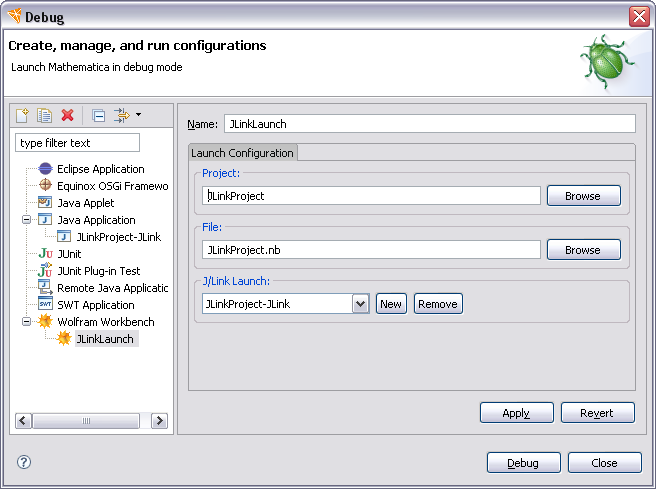Select SWT Application entry
Viewport: 656px width, 489px height.
tap(96, 305)
